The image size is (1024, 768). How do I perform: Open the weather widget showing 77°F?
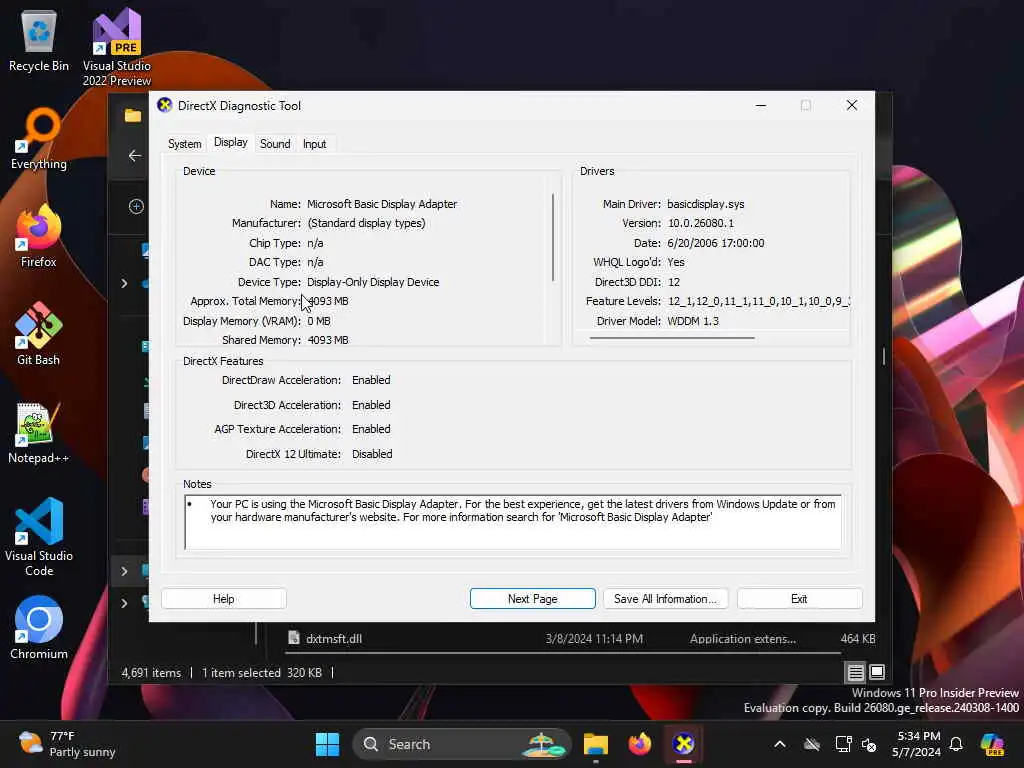(x=67, y=744)
